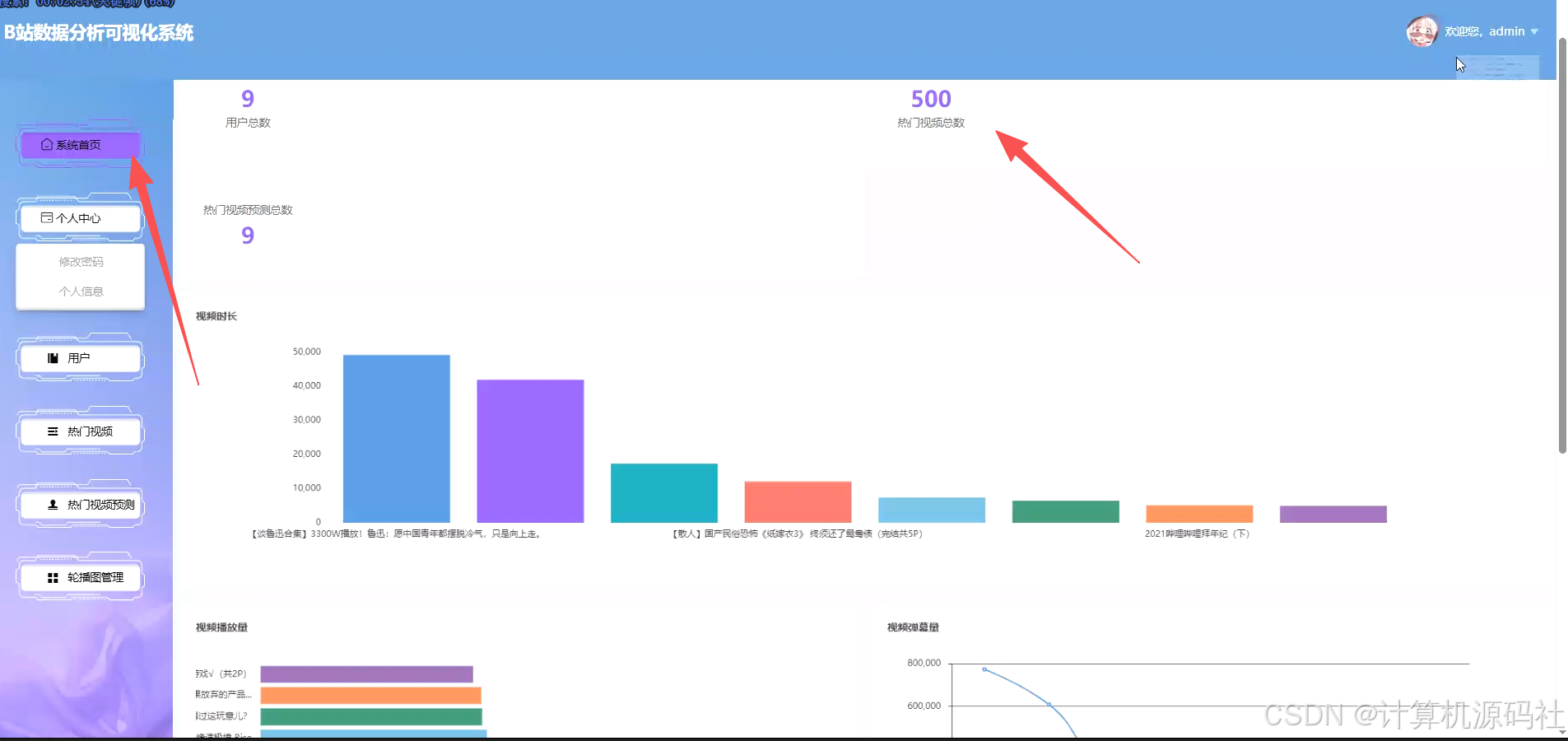
Task: Click the 谈鲁迅合集 axis label
Action: [396, 534]
